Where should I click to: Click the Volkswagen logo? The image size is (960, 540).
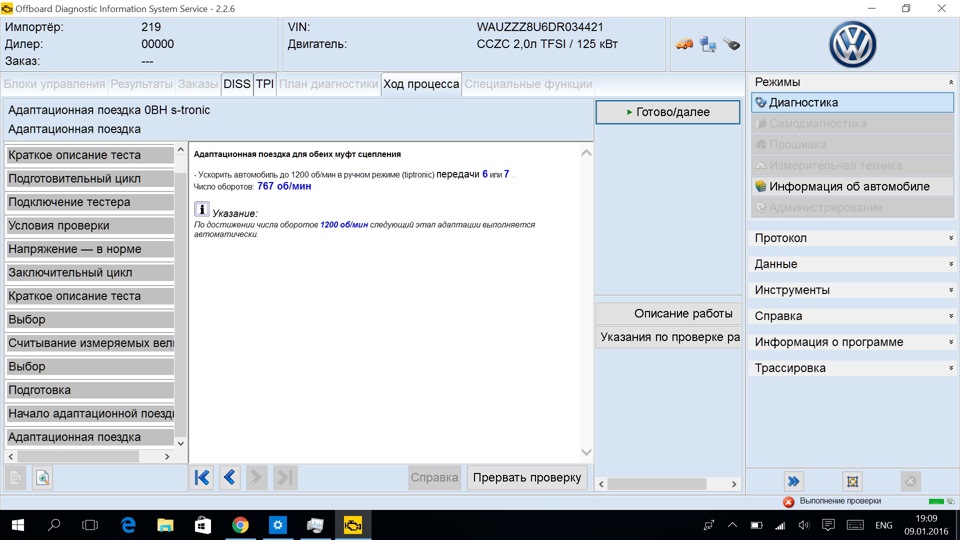(852, 45)
